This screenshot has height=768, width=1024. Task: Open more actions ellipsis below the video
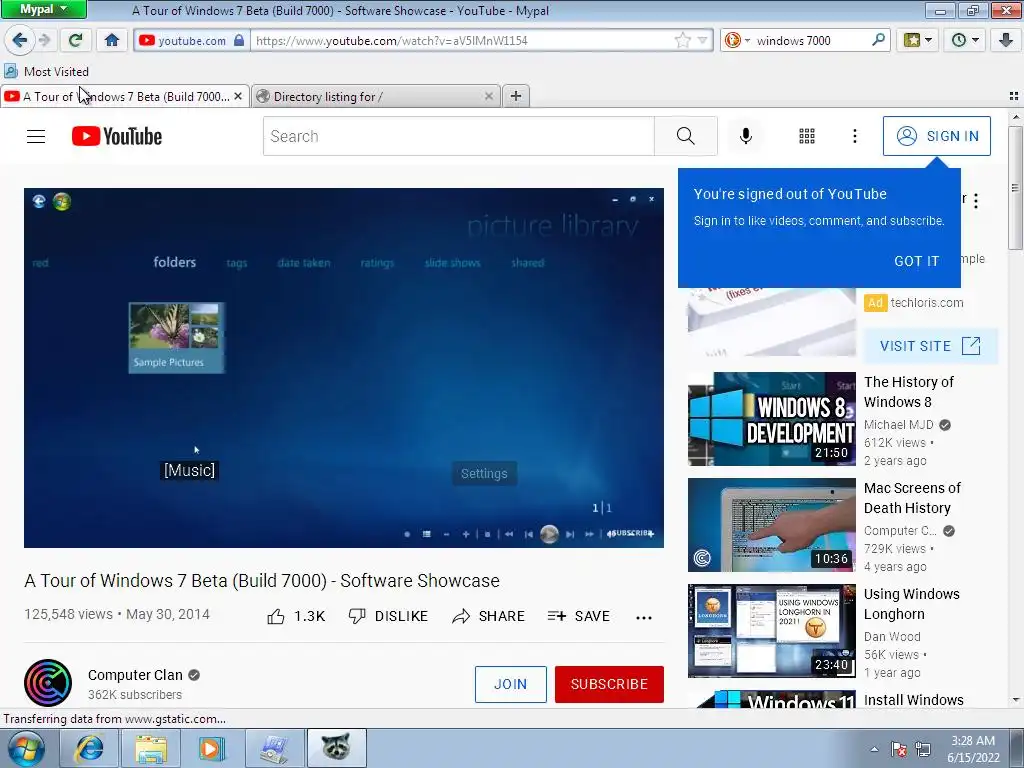[x=644, y=617]
